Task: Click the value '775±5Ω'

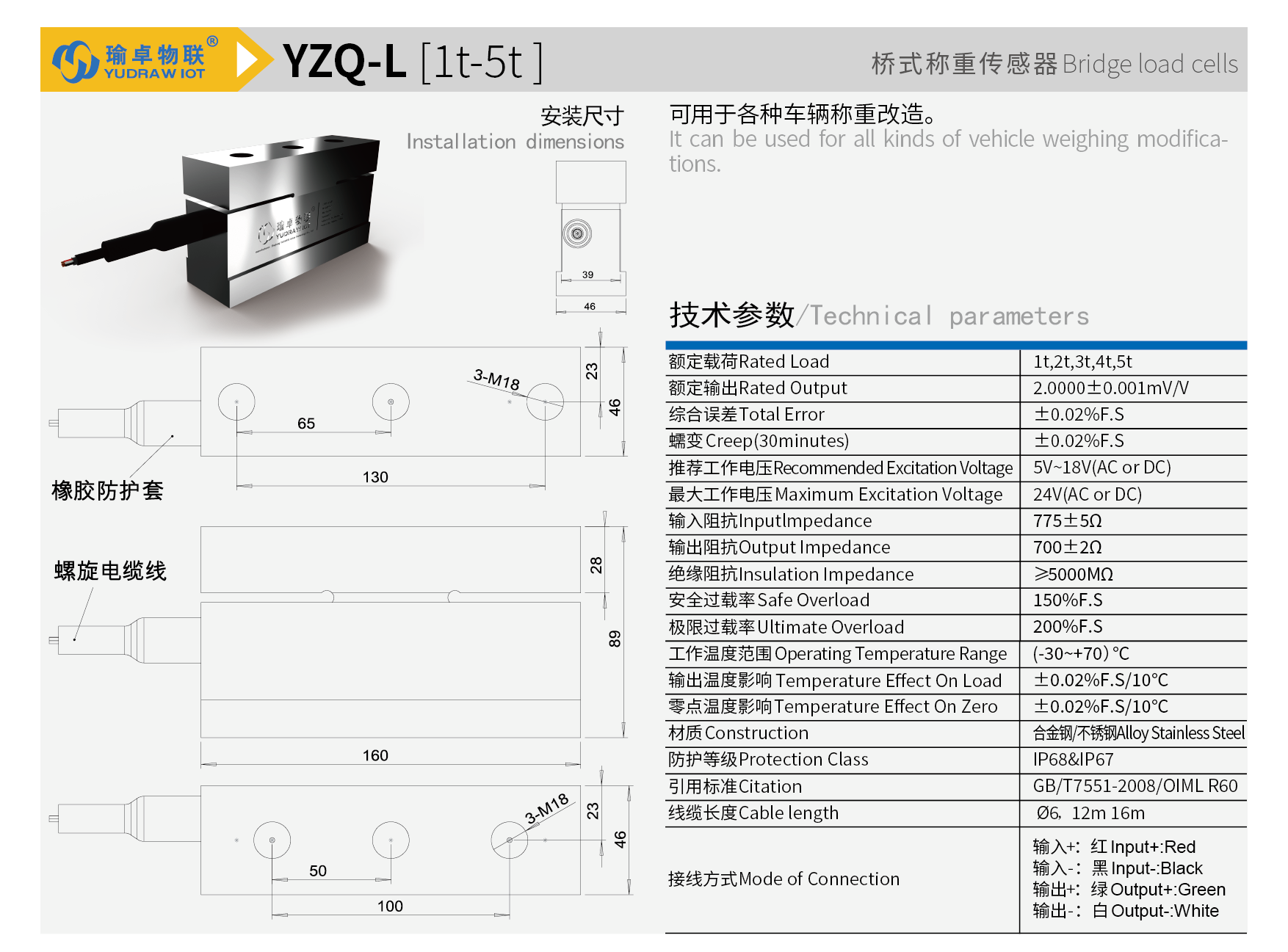Action: point(1067,520)
